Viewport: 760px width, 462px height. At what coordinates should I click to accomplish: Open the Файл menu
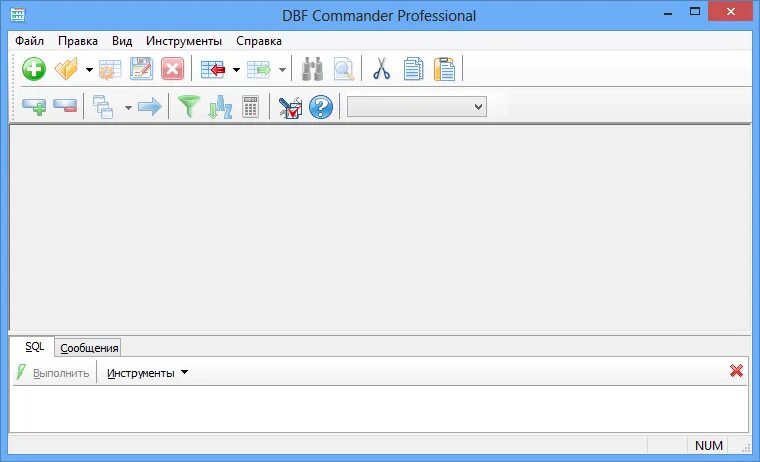pos(30,41)
